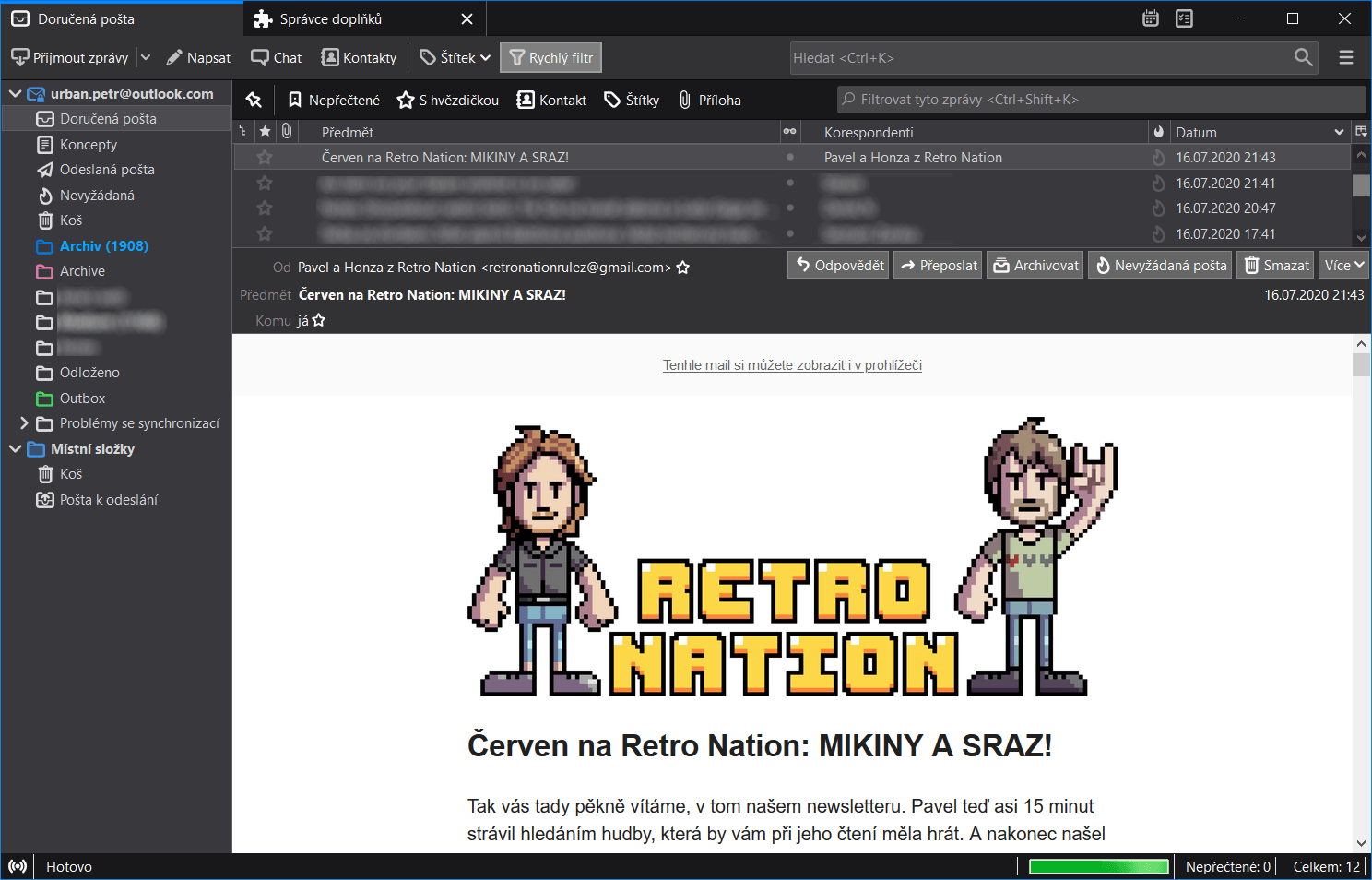Click the online status icon in the status bar

click(x=18, y=866)
